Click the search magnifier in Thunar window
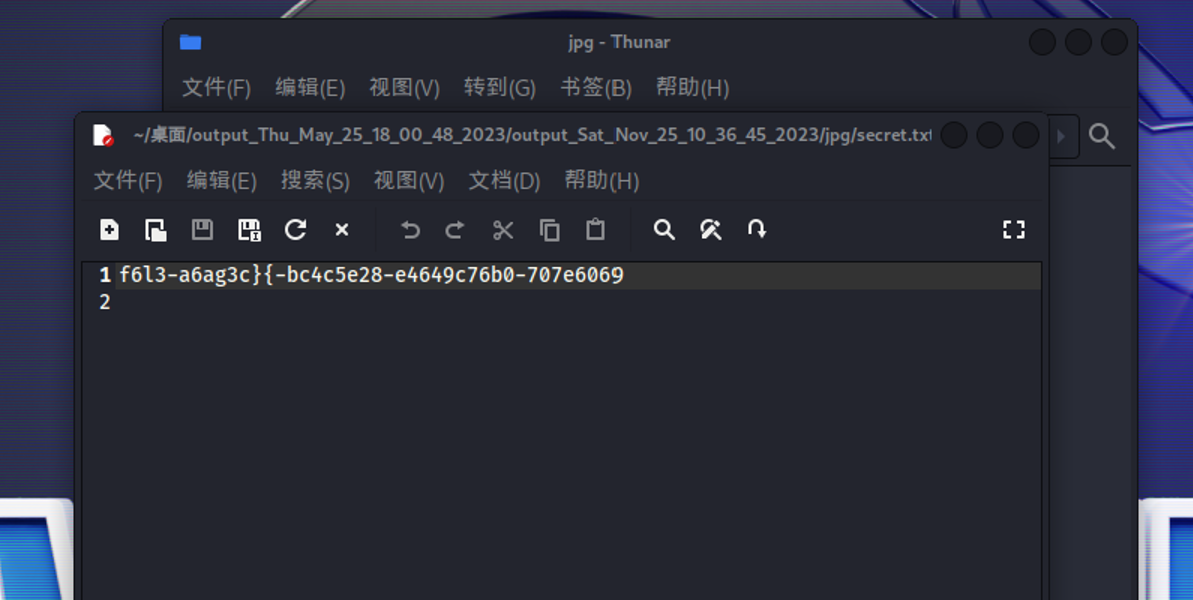Viewport: 1193px width, 600px height. point(1102,136)
